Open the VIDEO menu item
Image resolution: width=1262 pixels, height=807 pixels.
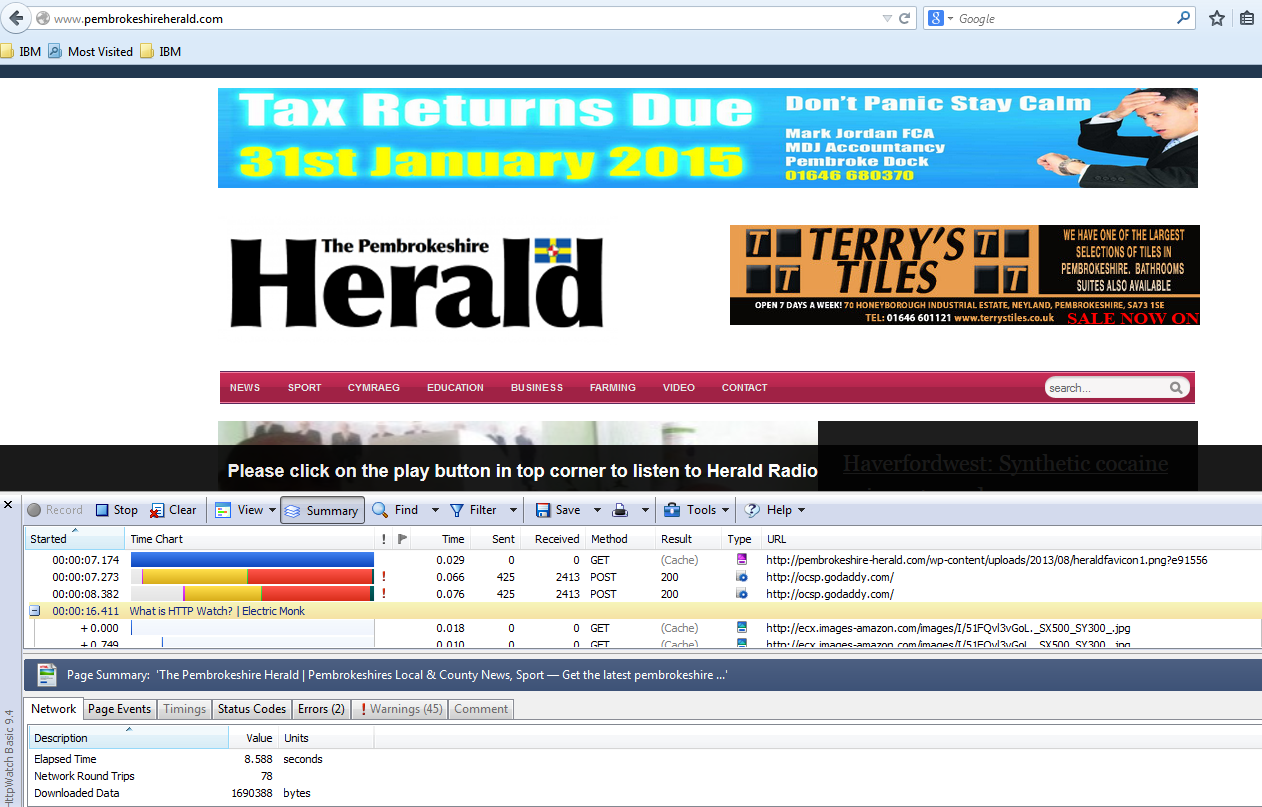[679, 388]
